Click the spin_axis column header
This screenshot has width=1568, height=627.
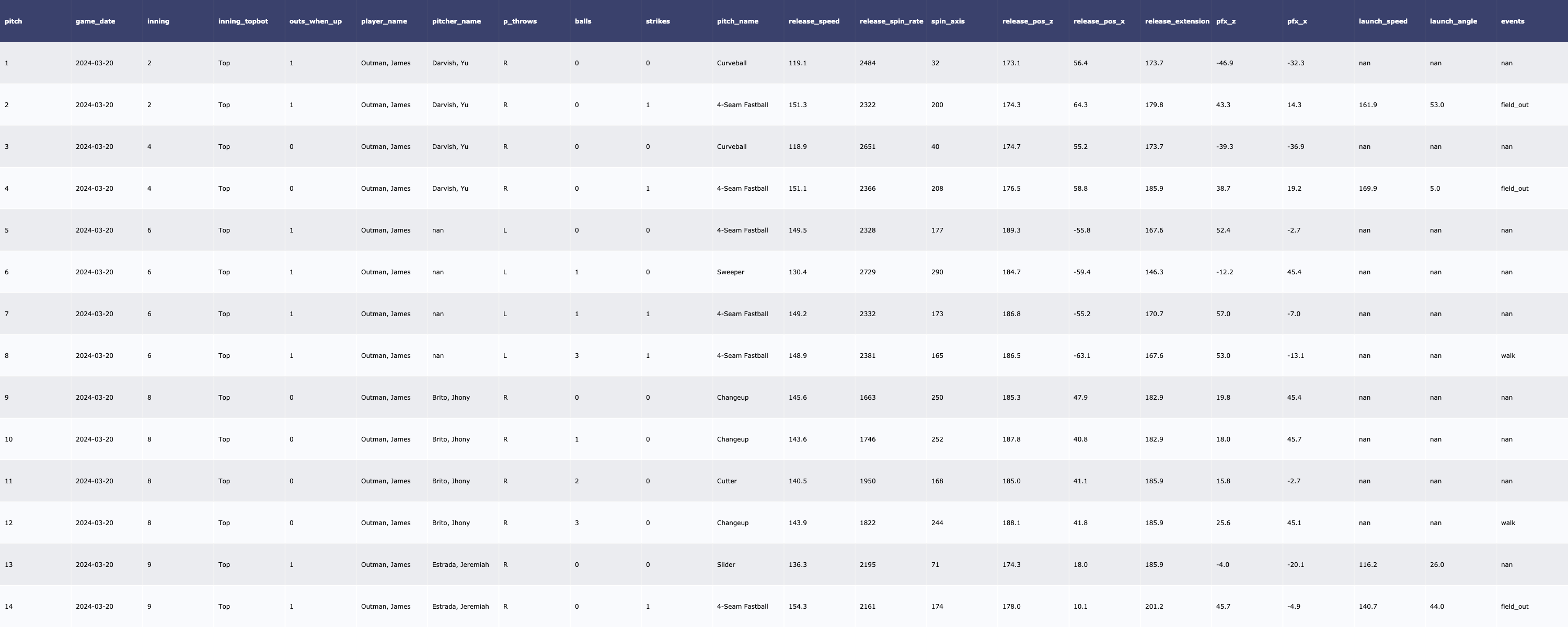click(x=947, y=21)
